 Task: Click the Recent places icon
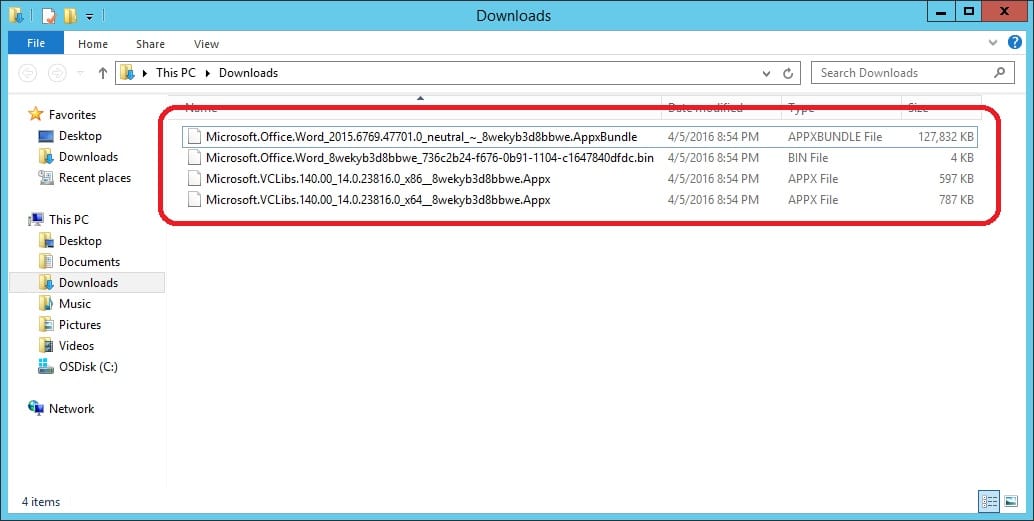[46, 177]
